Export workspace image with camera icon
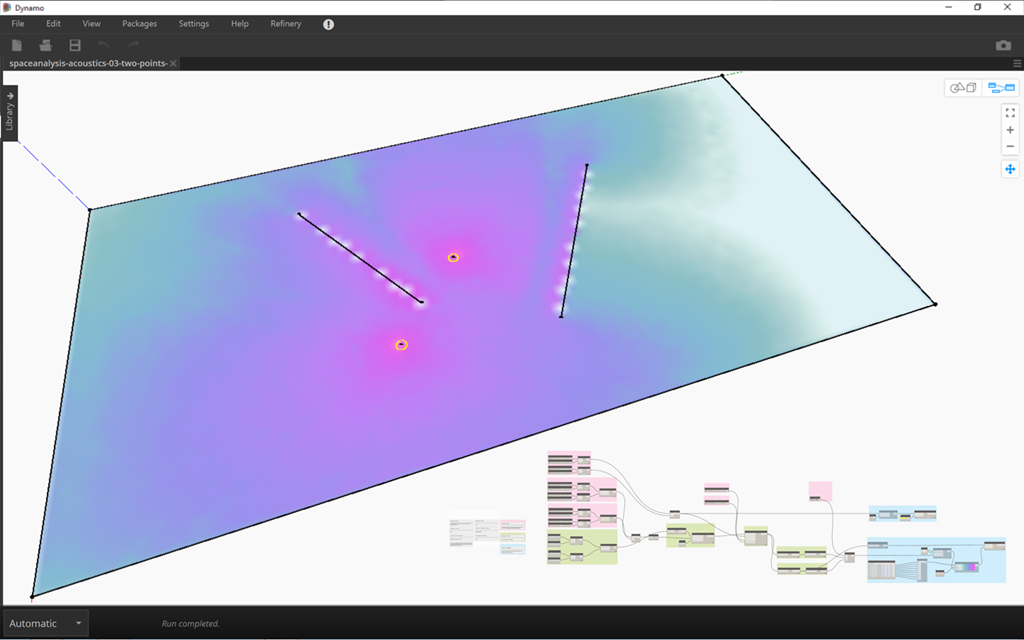Viewport: 1024px width, 640px height. (1003, 45)
